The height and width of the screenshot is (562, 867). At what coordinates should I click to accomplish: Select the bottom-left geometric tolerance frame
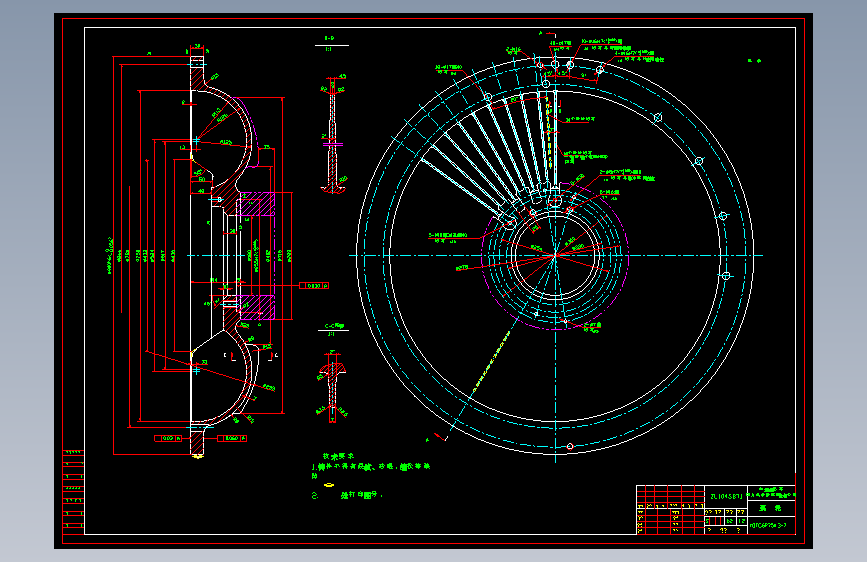tap(168, 438)
